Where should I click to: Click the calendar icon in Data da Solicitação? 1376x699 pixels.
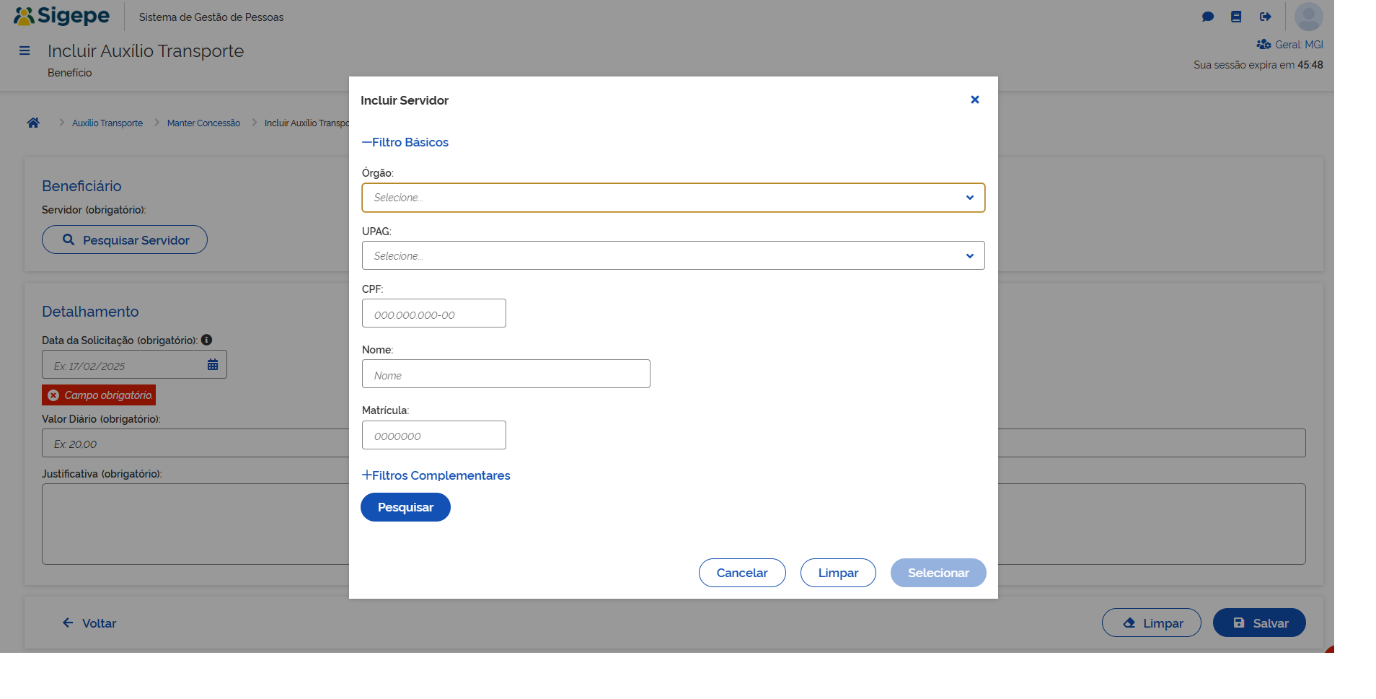(213, 365)
